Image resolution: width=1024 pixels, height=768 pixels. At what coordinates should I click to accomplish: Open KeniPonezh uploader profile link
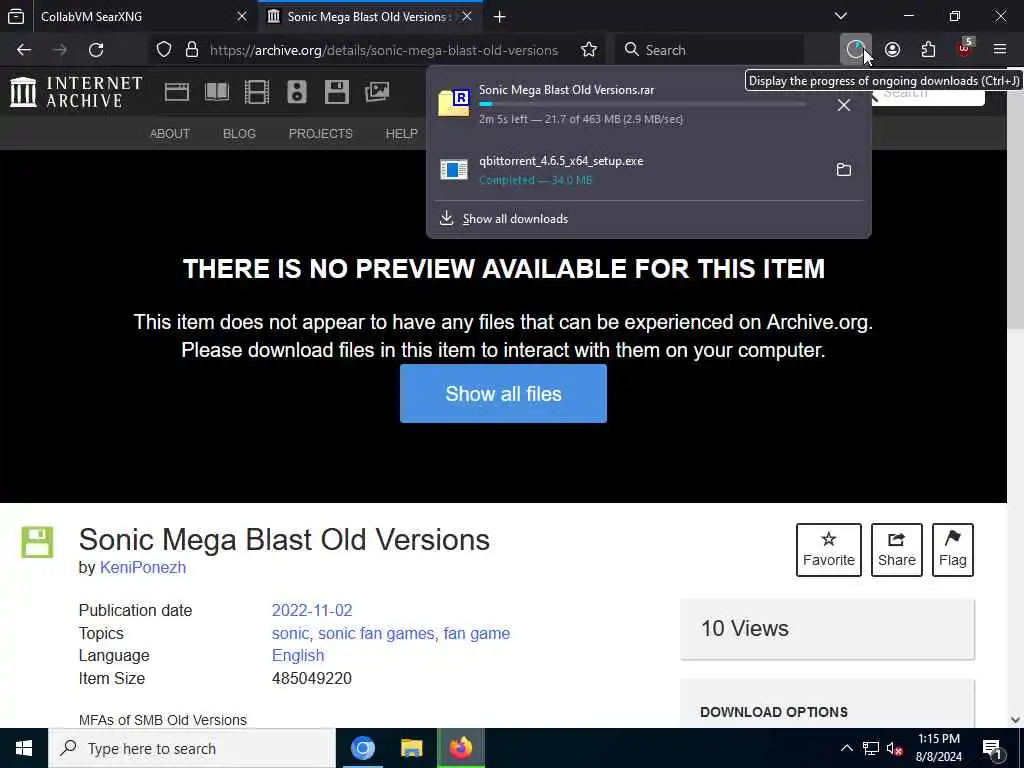(143, 568)
